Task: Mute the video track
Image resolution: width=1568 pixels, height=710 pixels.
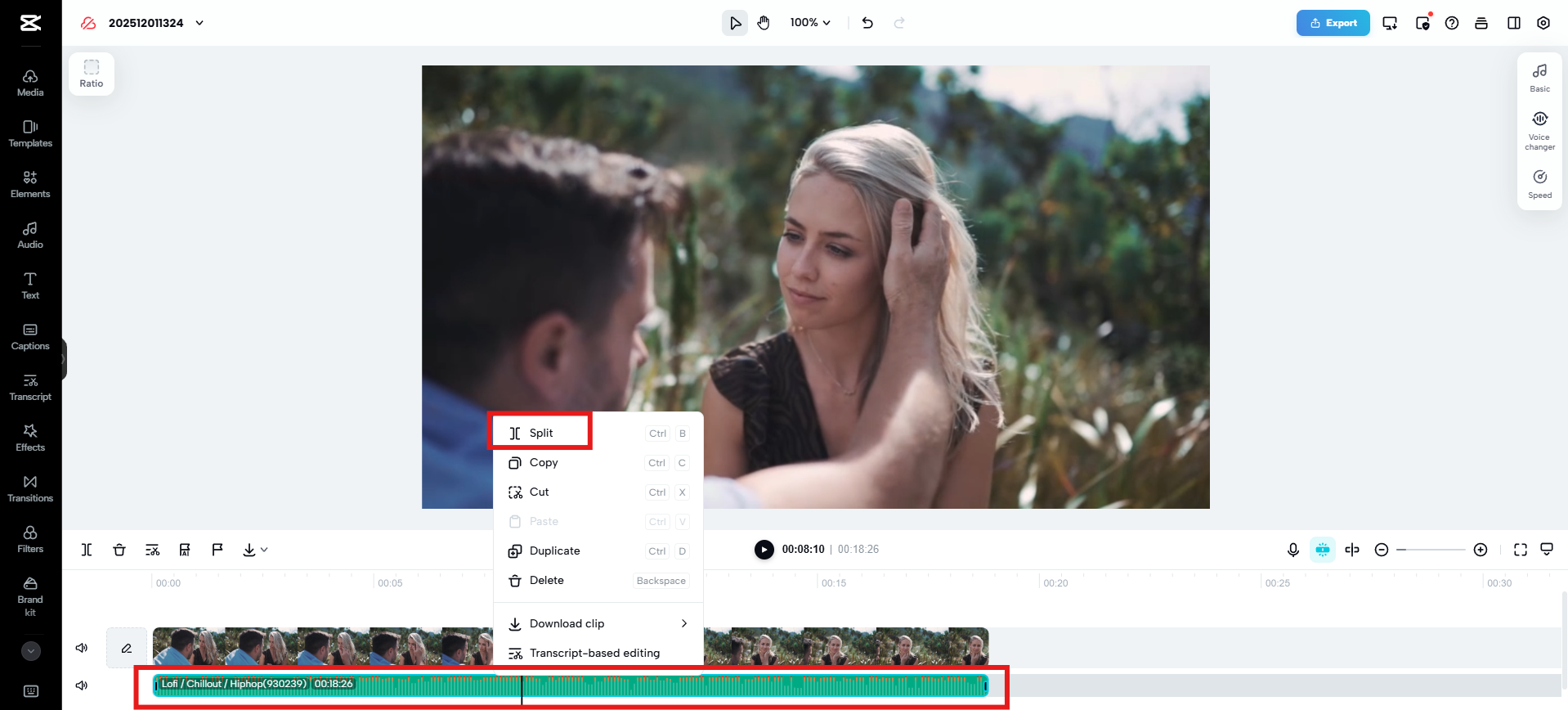Action: (x=82, y=648)
